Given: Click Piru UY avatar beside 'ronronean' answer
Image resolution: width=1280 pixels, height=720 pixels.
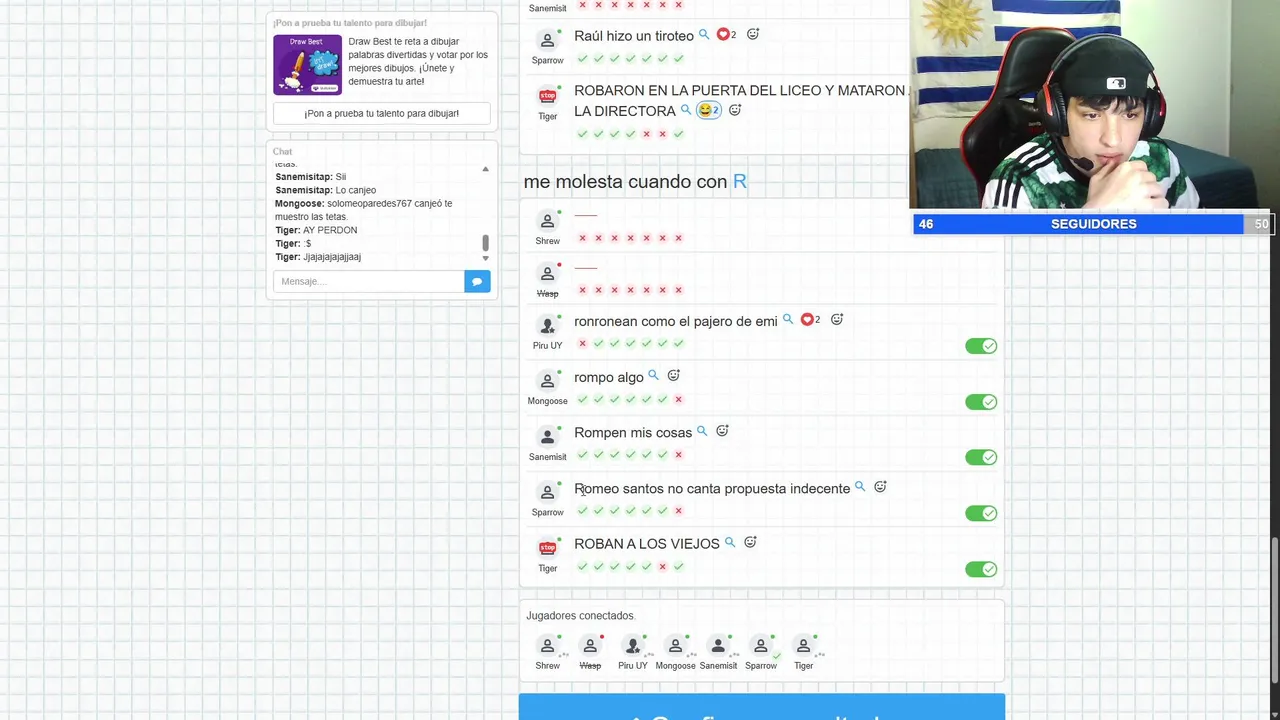Looking at the screenshot, I should click(547, 325).
